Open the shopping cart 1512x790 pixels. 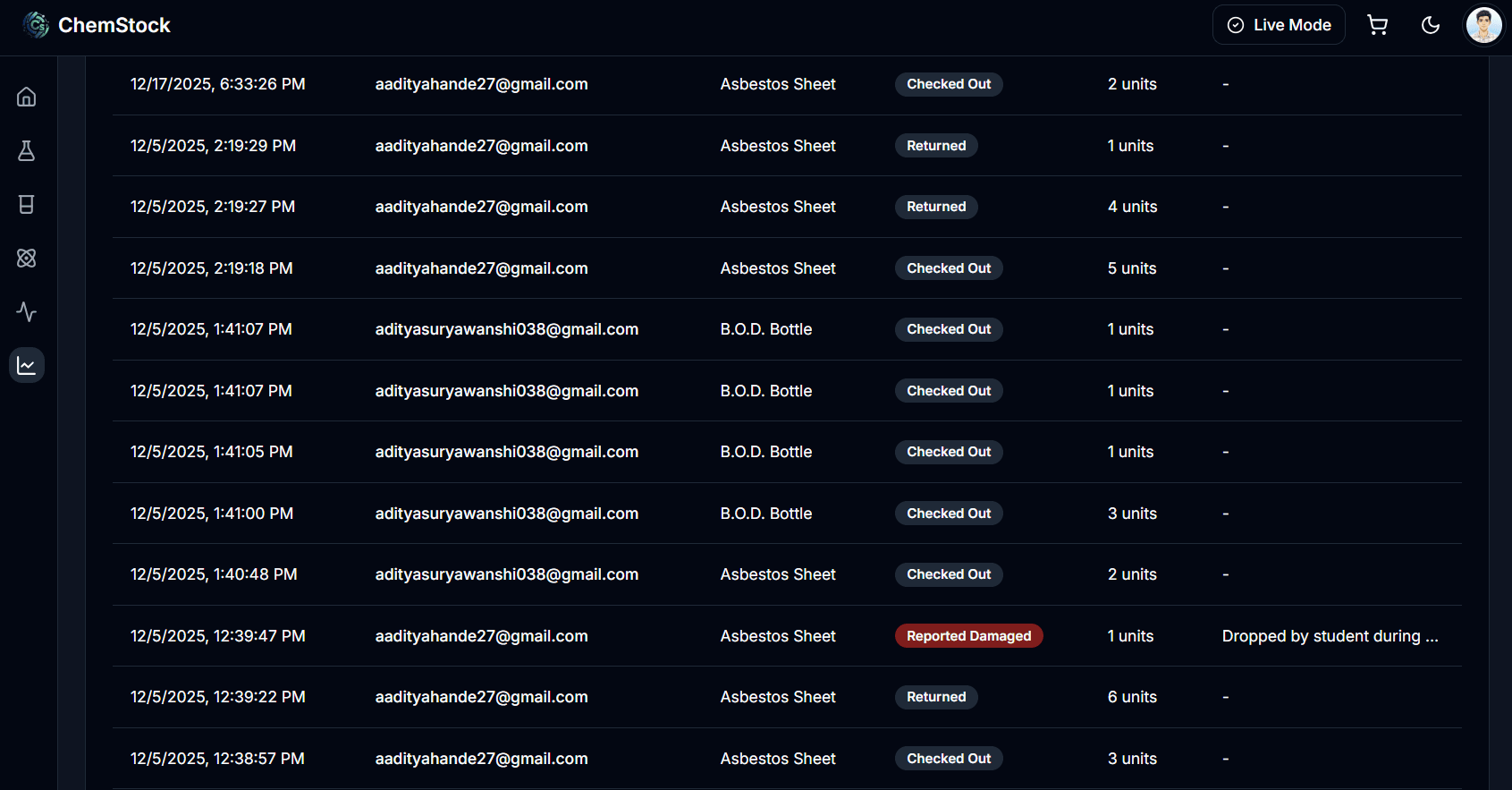pos(1378,25)
